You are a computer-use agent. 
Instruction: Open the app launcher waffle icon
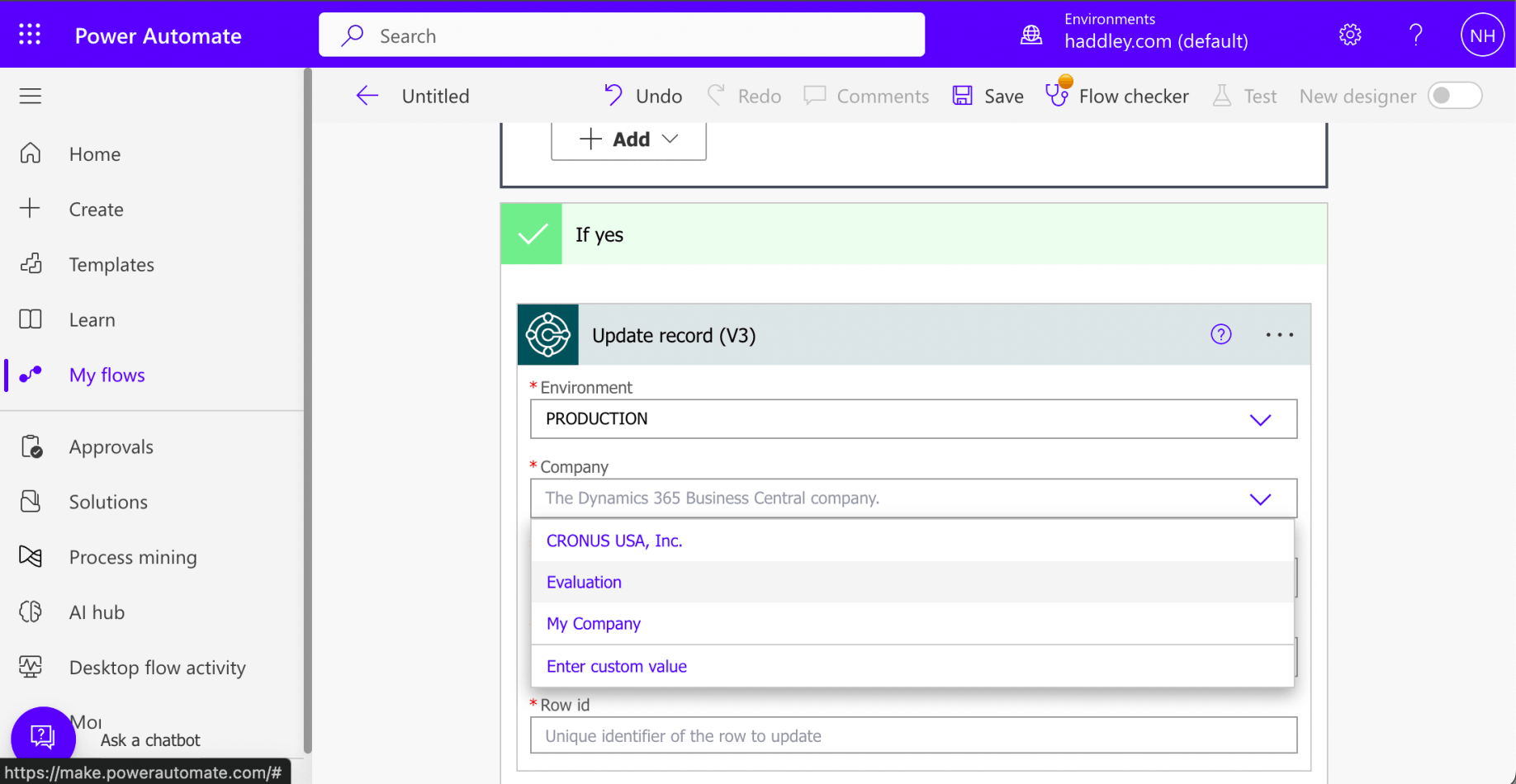pos(30,35)
